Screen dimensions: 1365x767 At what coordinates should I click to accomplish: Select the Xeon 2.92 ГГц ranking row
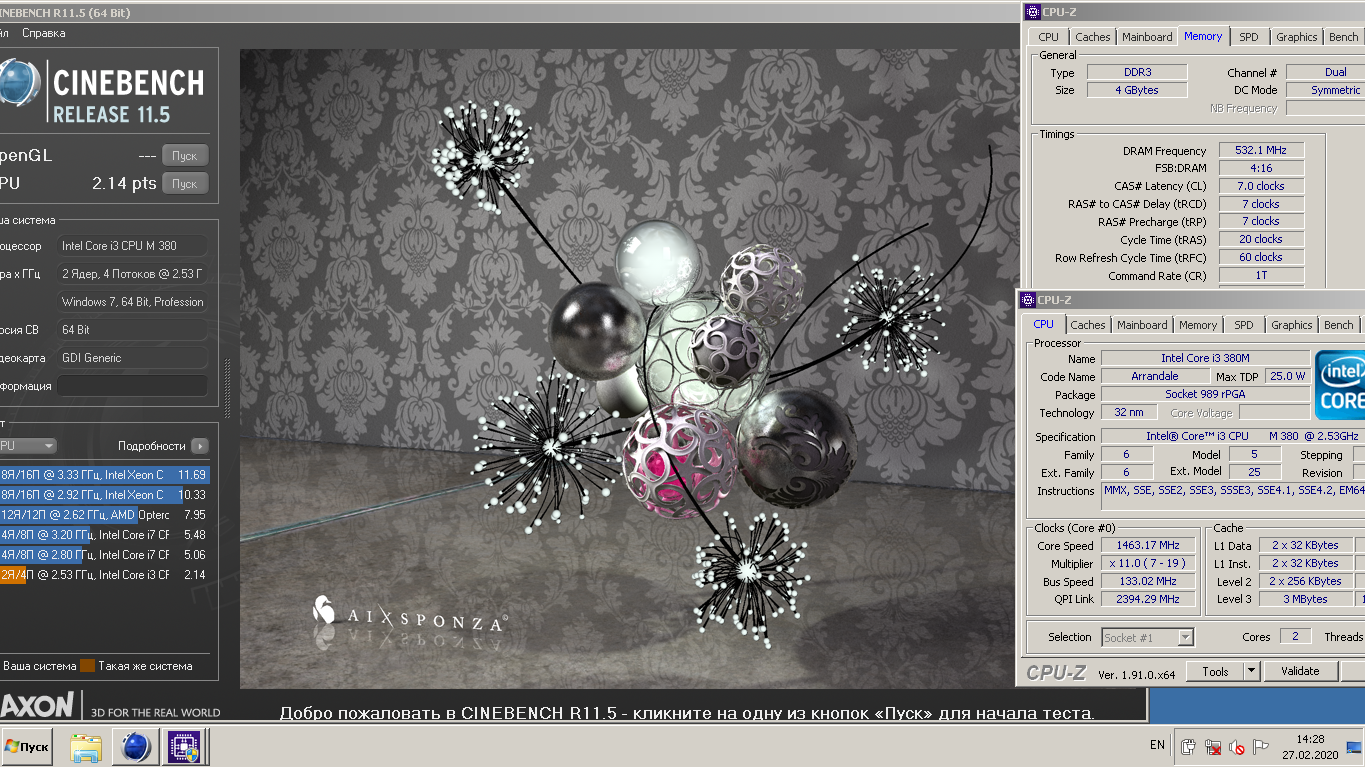(105, 495)
